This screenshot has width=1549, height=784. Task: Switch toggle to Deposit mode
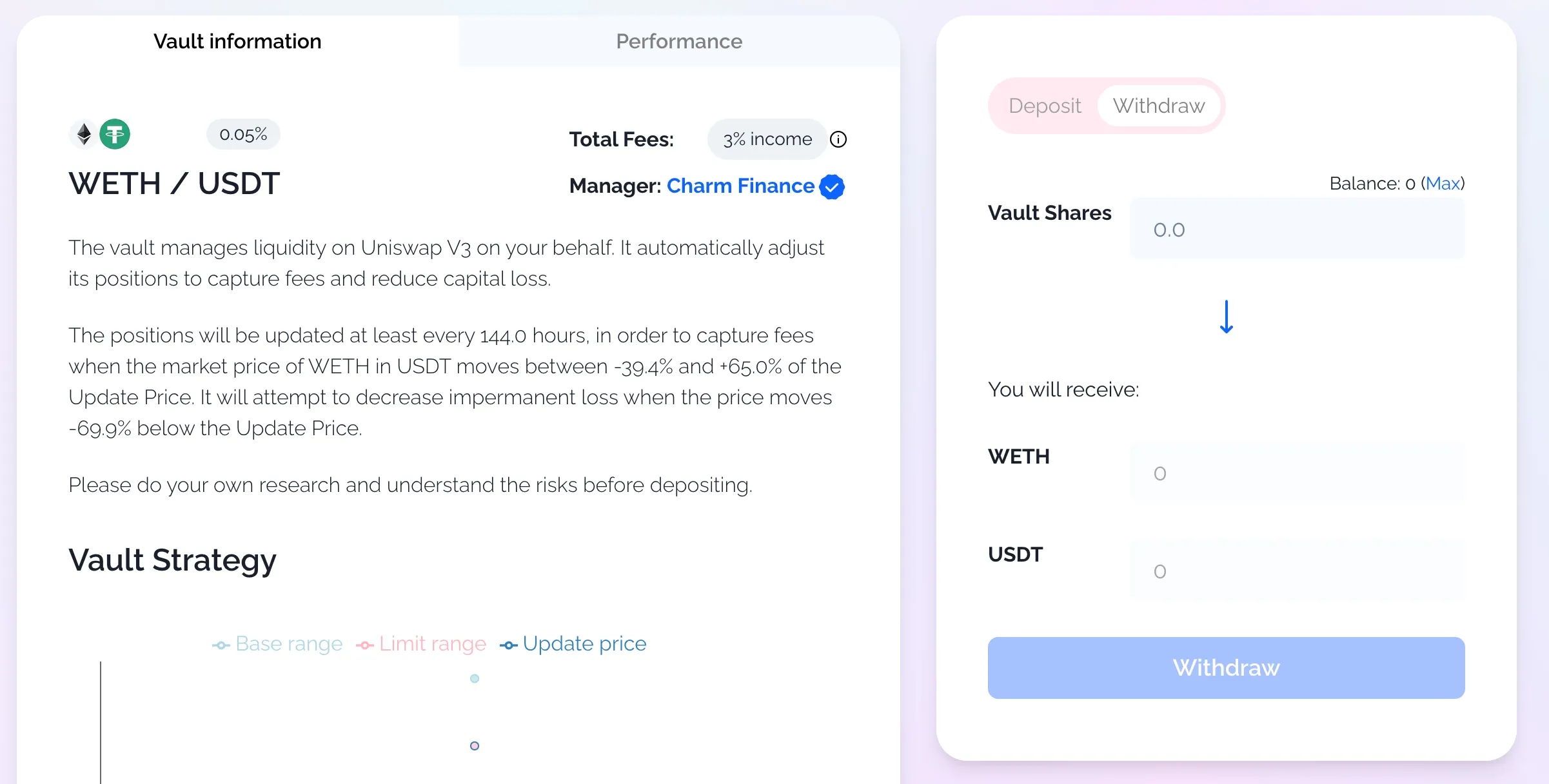pos(1045,106)
